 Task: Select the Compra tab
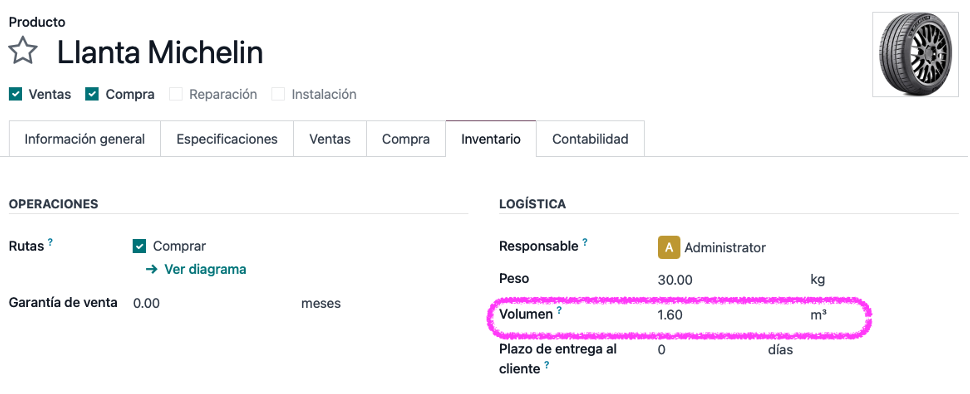(x=406, y=139)
